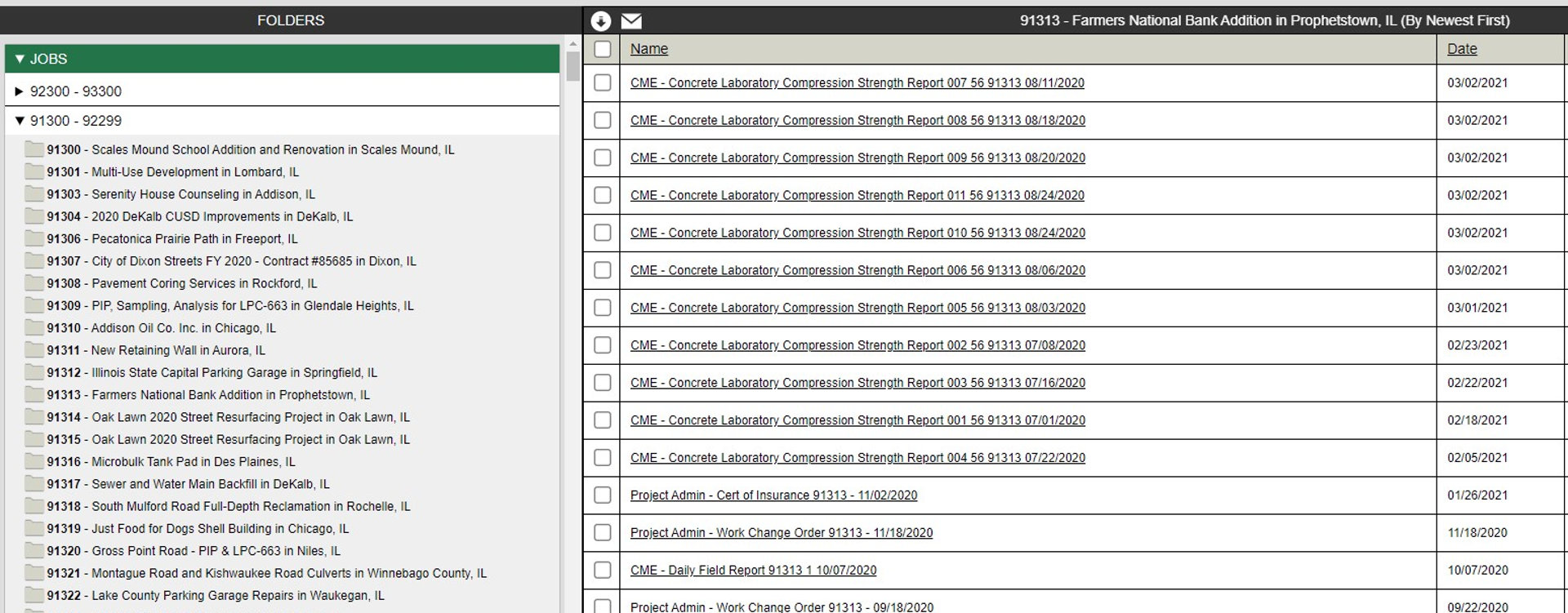Open folder icon for job 91301

point(34,171)
